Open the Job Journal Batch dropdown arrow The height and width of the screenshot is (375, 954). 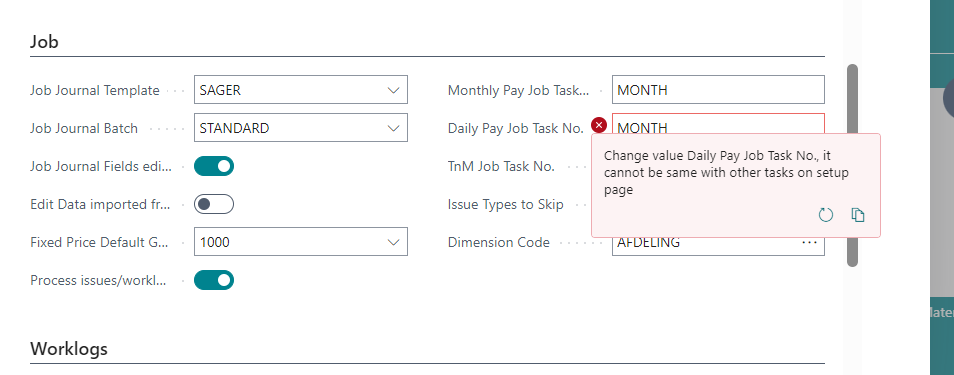[393, 128]
